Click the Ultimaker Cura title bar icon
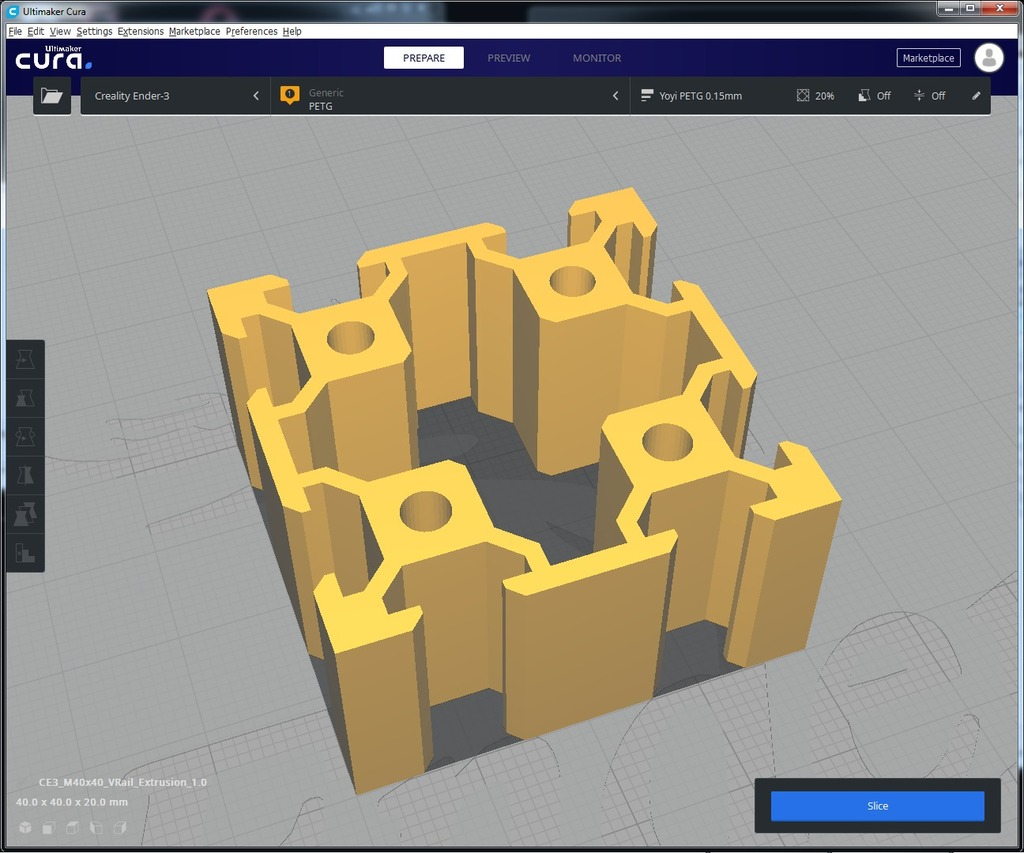The height and width of the screenshot is (853, 1024). 13,11
